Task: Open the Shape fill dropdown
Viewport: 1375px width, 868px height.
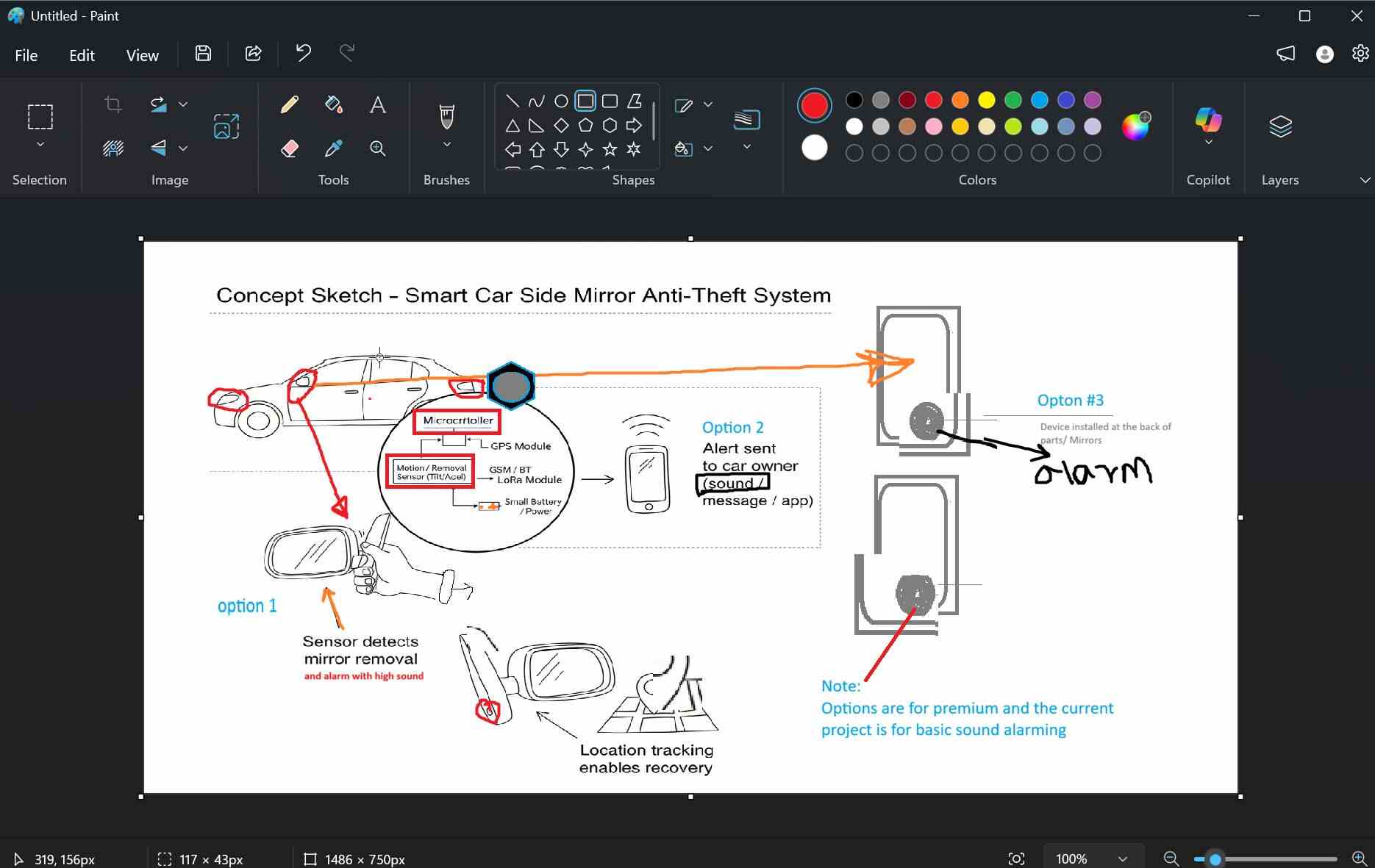Action: coord(708,148)
